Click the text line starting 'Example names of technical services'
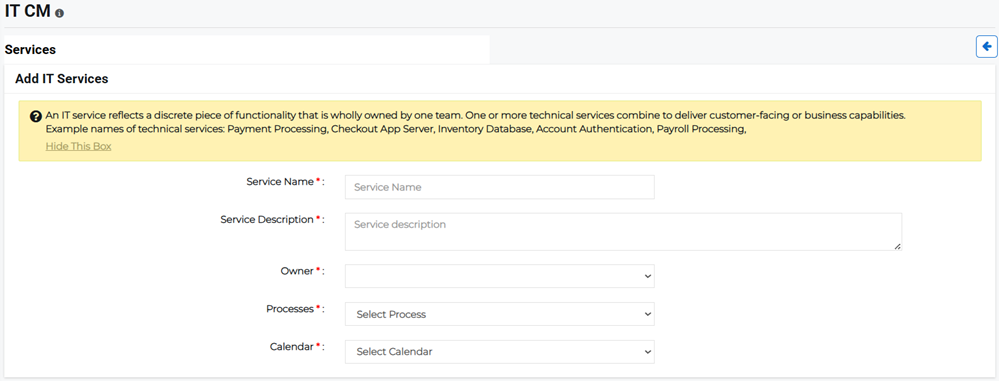 point(396,129)
